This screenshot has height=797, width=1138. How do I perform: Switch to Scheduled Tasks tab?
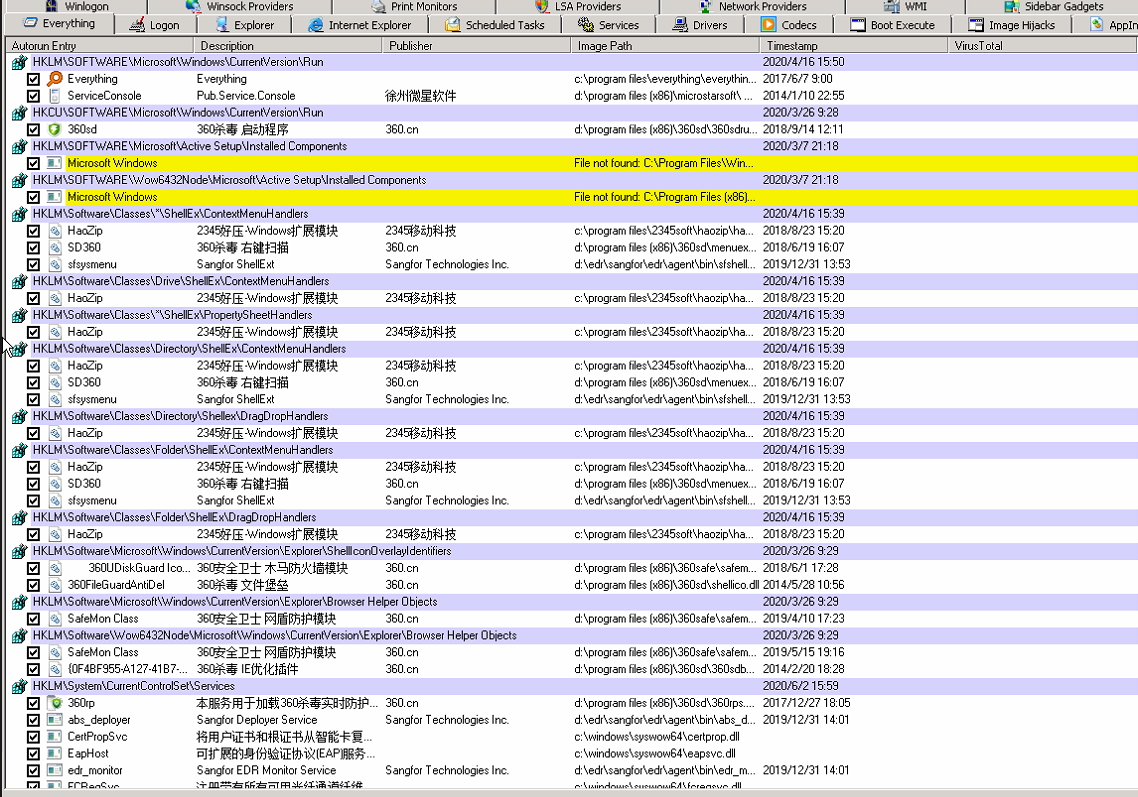494,25
